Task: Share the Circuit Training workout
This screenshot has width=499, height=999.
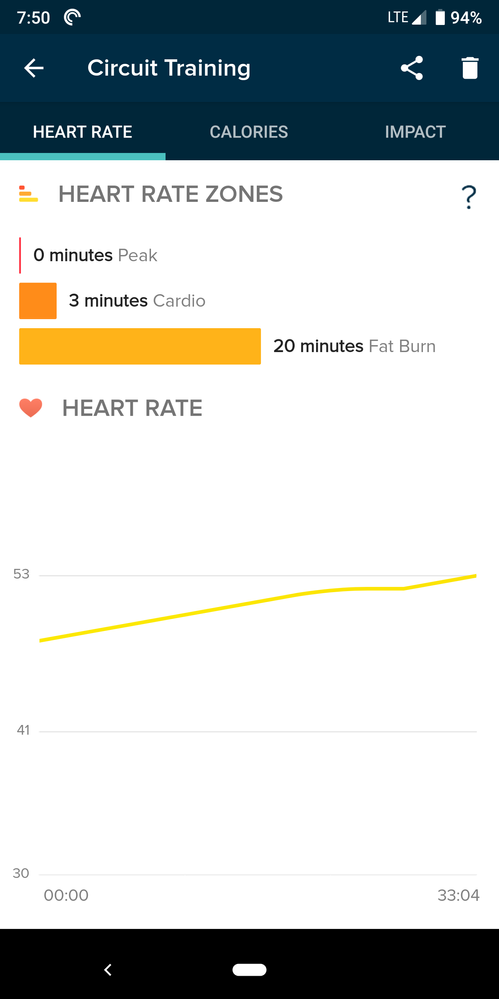Action: click(412, 68)
